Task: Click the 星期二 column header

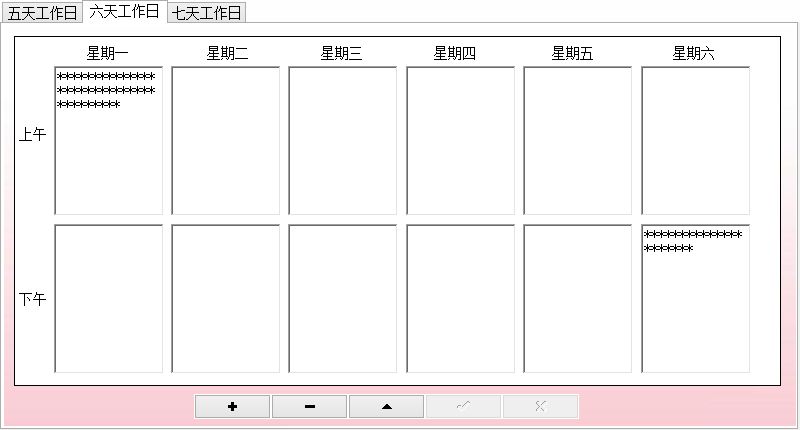Action: coord(227,53)
